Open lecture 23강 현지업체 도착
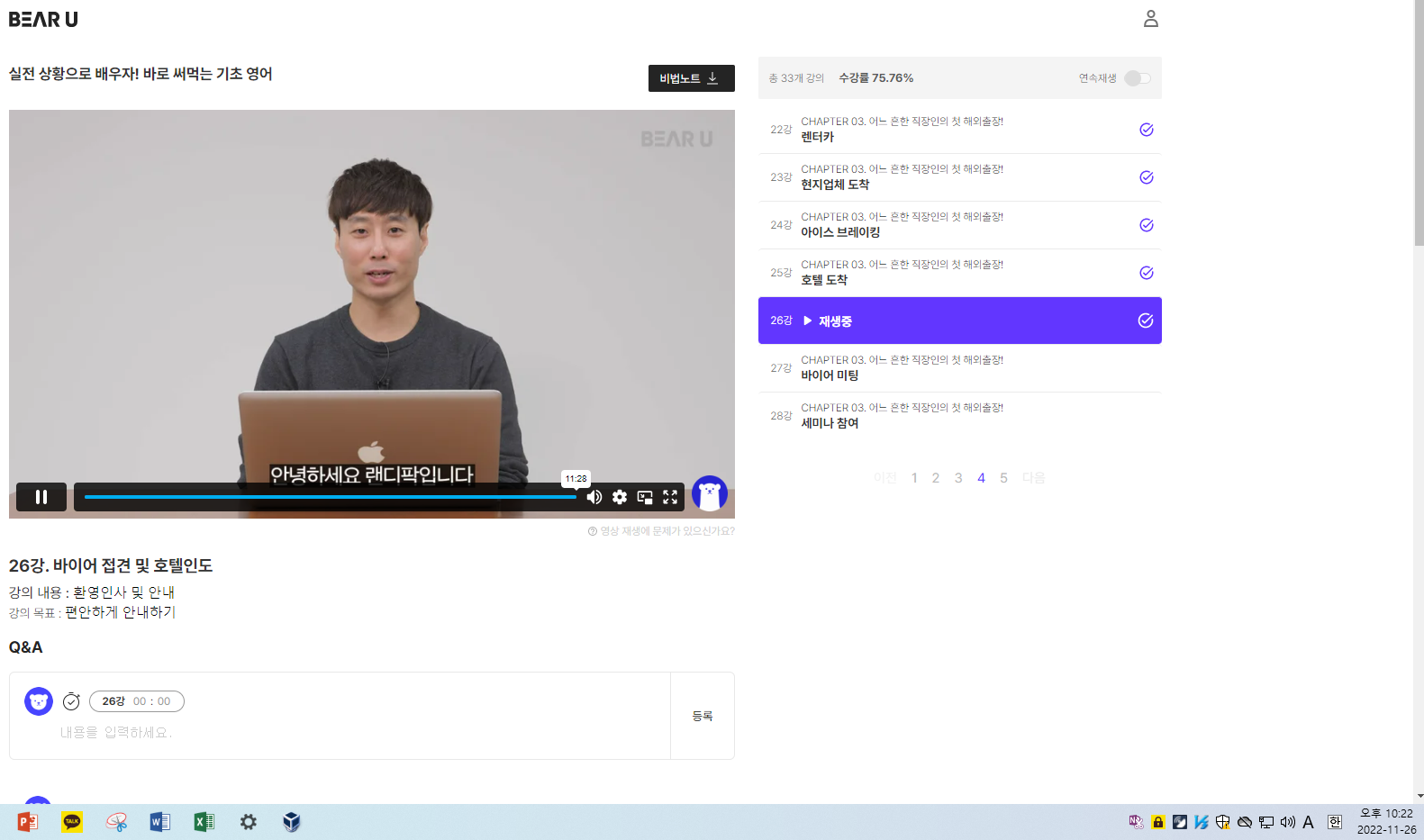Image resolution: width=1424 pixels, height=840 pixels. [x=959, y=177]
